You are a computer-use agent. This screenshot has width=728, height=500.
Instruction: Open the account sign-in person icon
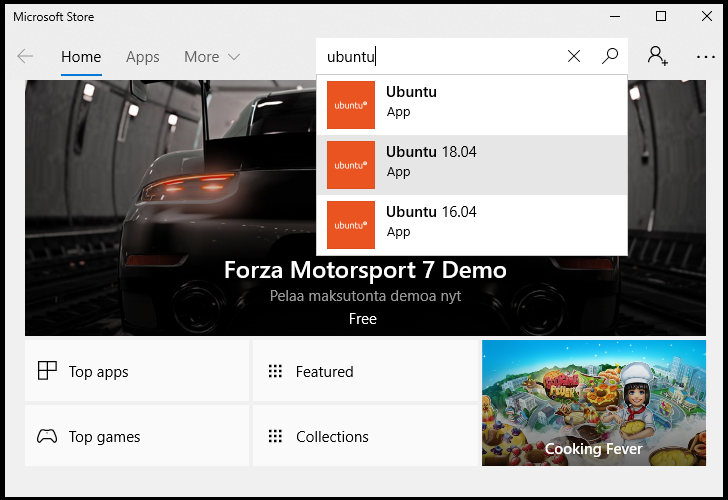coord(657,56)
